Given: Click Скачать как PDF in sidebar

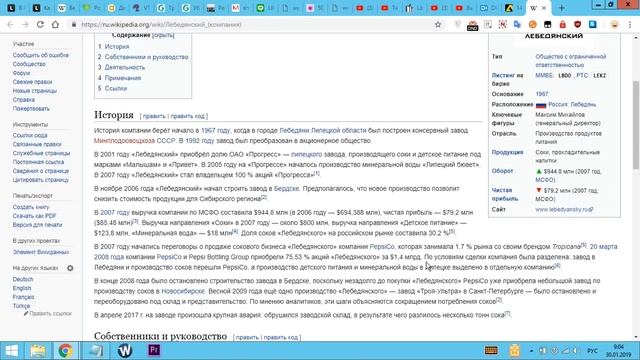Looking at the screenshot, I should (34, 216).
